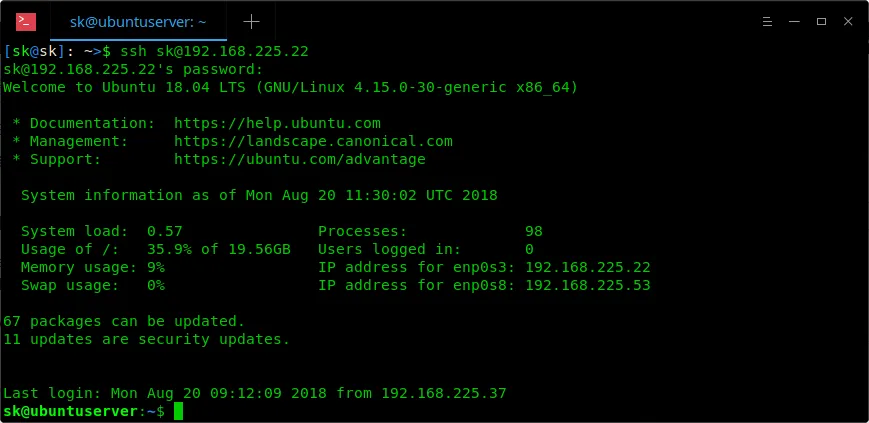This screenshot has width=869, height=423.
Task: Click the red terminal app icon
Action: click(27, 21)
